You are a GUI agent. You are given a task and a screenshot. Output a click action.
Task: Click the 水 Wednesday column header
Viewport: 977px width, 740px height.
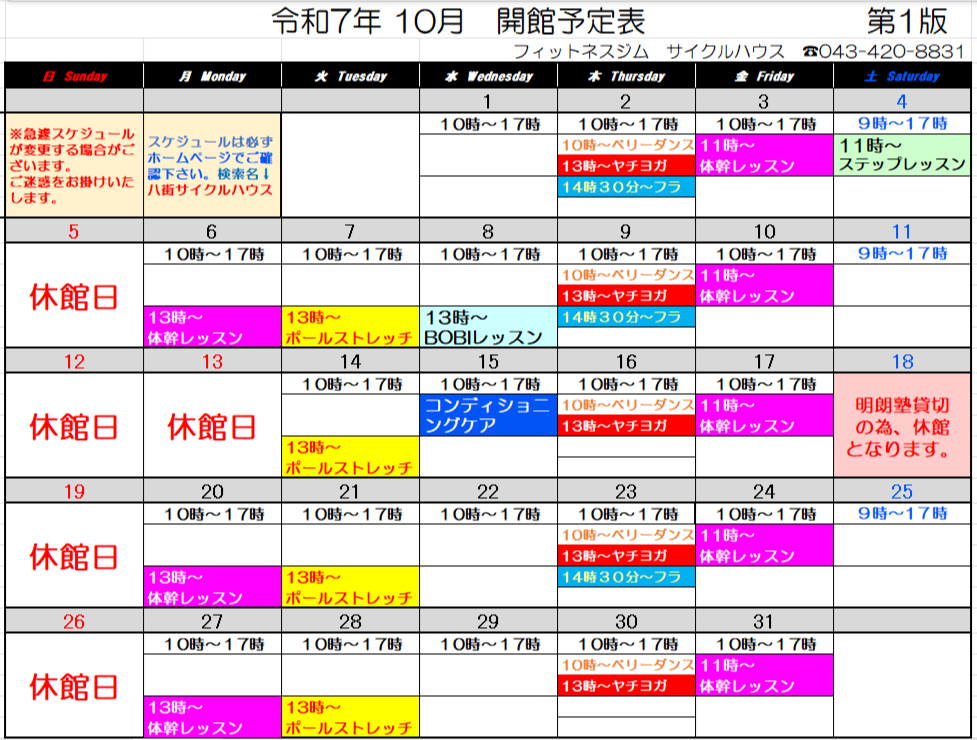(x=487, y=76)
